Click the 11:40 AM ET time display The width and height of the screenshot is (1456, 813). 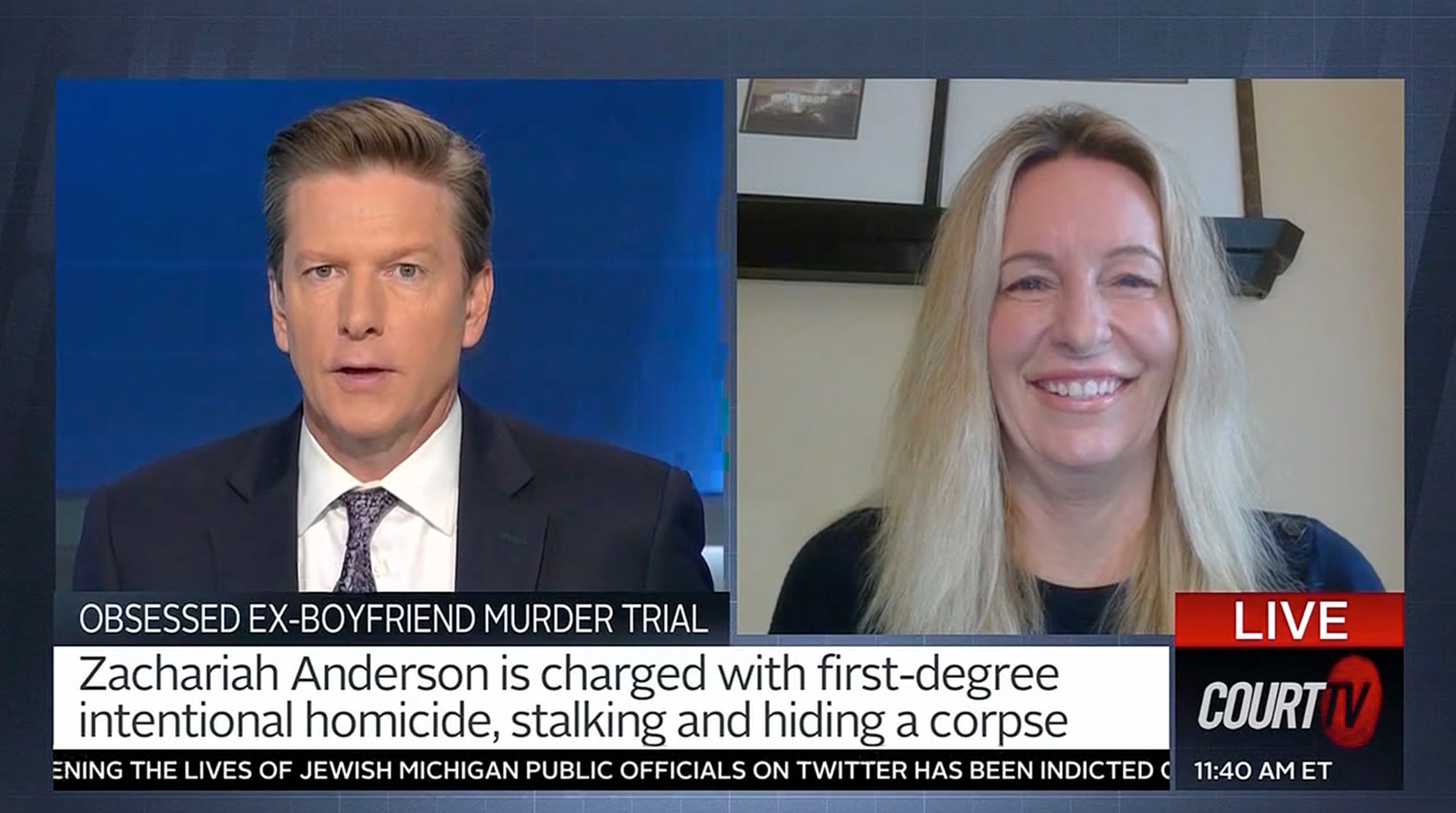tap(1263, 771)
